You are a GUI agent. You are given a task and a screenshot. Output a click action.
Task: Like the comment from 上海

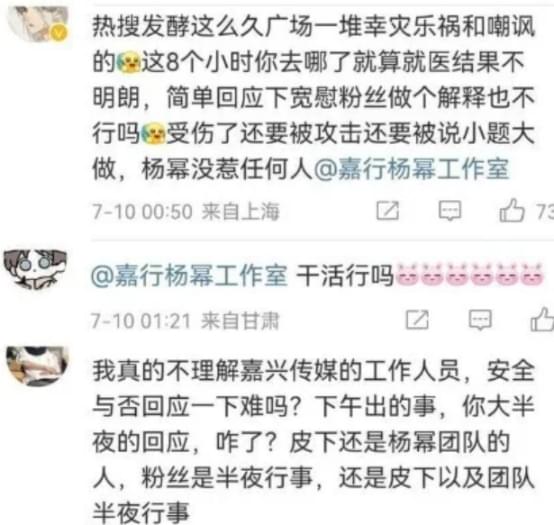click(512, 210)
